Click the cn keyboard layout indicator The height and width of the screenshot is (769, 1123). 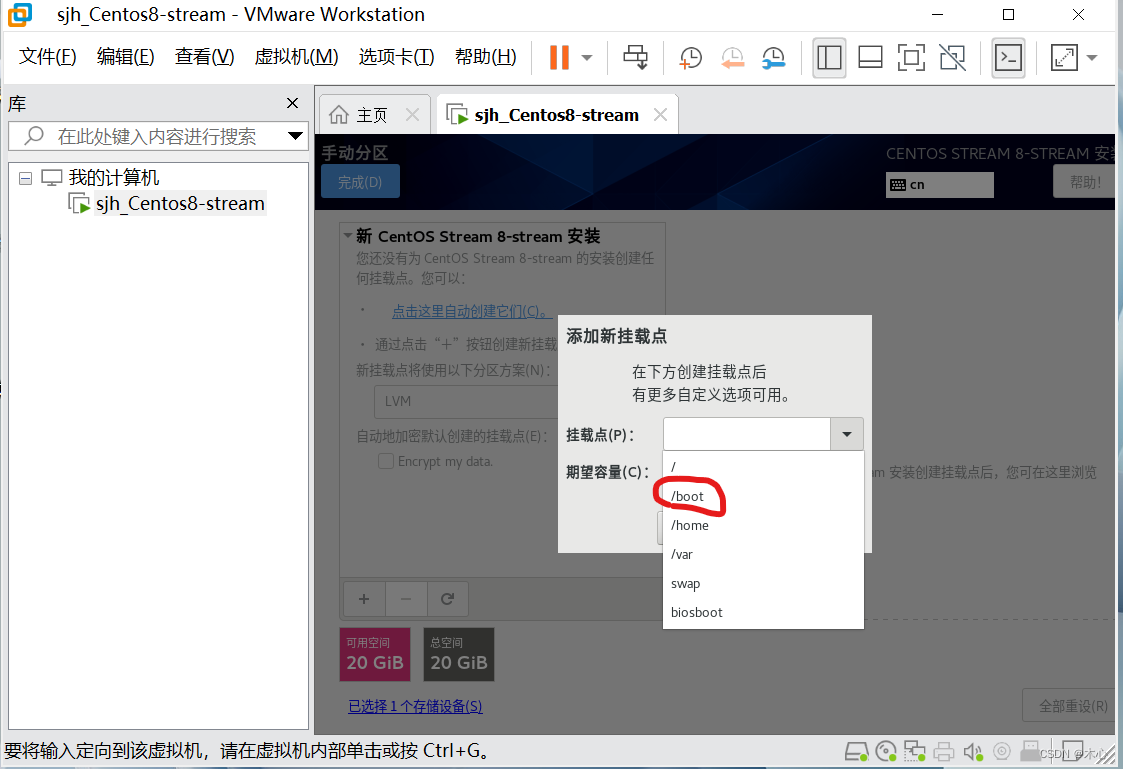939,185
